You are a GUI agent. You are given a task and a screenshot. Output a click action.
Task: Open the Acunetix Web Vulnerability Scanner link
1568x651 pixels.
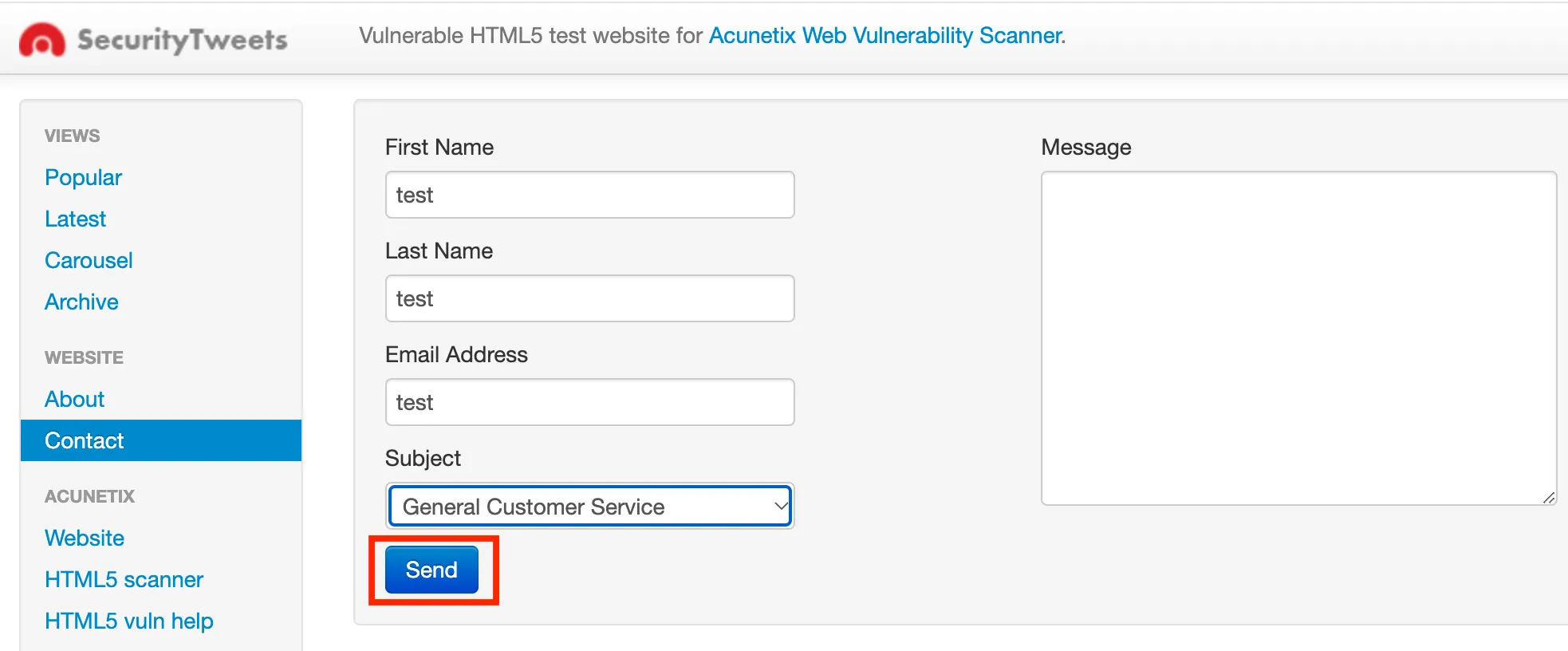pyautogui.click(x=885, y=36)
